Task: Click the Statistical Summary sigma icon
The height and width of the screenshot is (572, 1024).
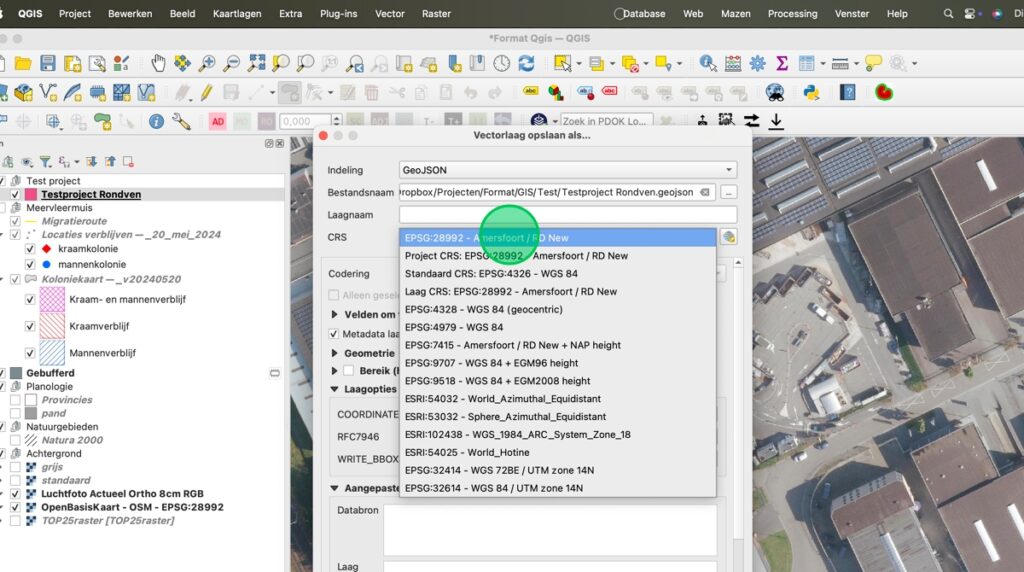Action: point(782,63)
